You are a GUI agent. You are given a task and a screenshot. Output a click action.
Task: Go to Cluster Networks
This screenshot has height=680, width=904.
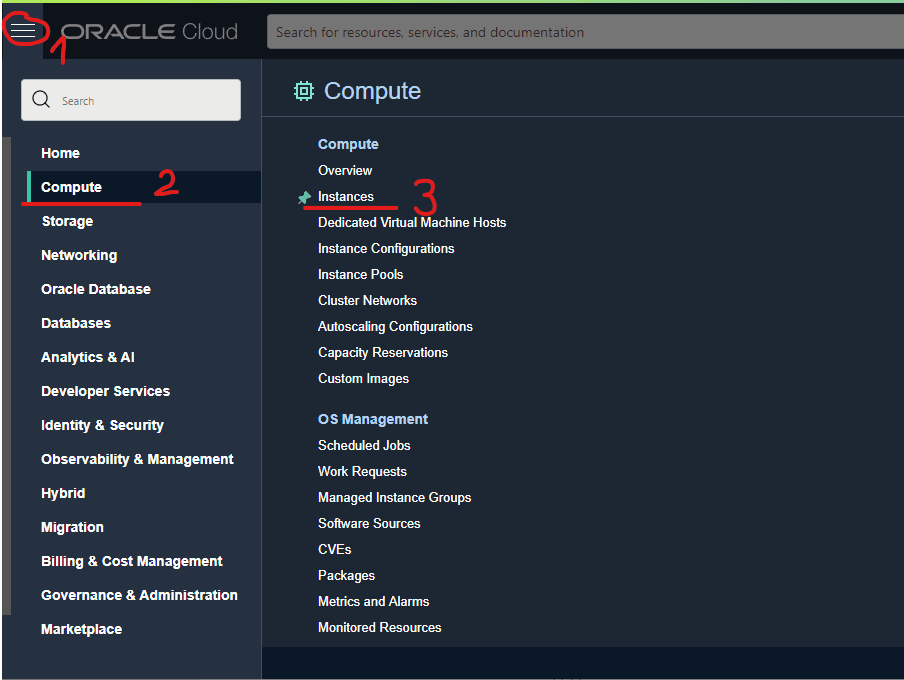(367, 300)
